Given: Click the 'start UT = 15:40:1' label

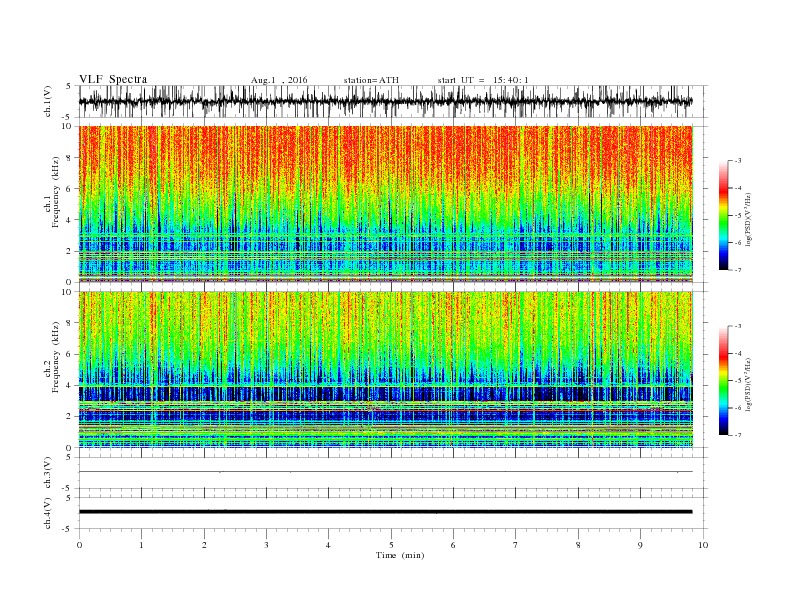Looking at the screenshot, I should click(483, 80).
